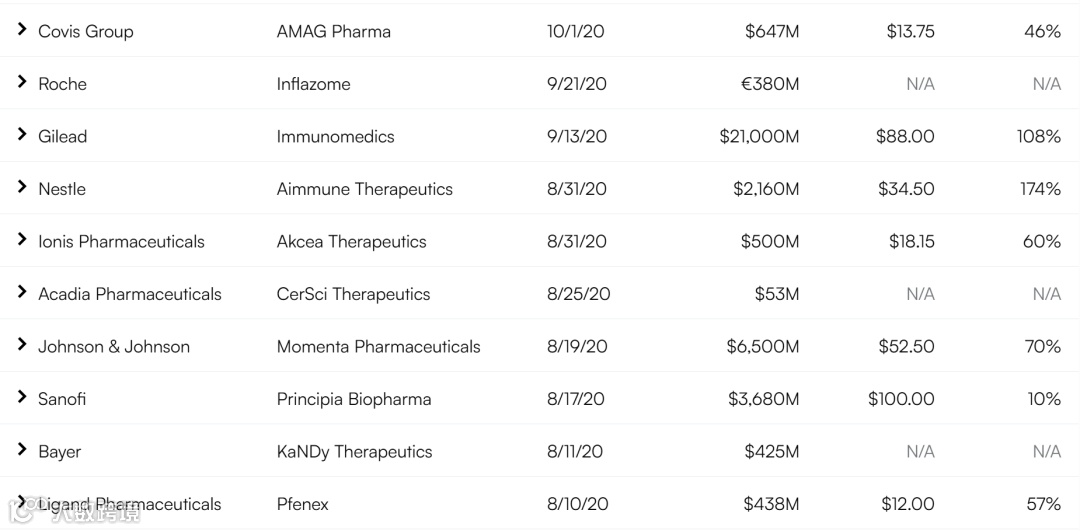The height and width of the screenshot is (531, 1080).
Task: Click the 9/21/20 date cell
Action: click(x=576, y=84)
